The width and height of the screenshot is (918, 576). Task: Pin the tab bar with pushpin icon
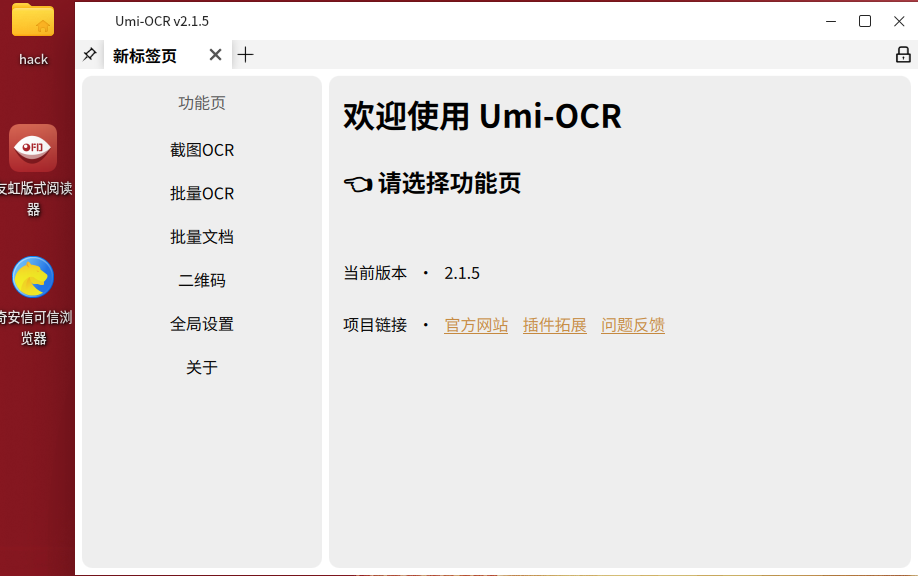pyautogui.click(x=90, y=54)
